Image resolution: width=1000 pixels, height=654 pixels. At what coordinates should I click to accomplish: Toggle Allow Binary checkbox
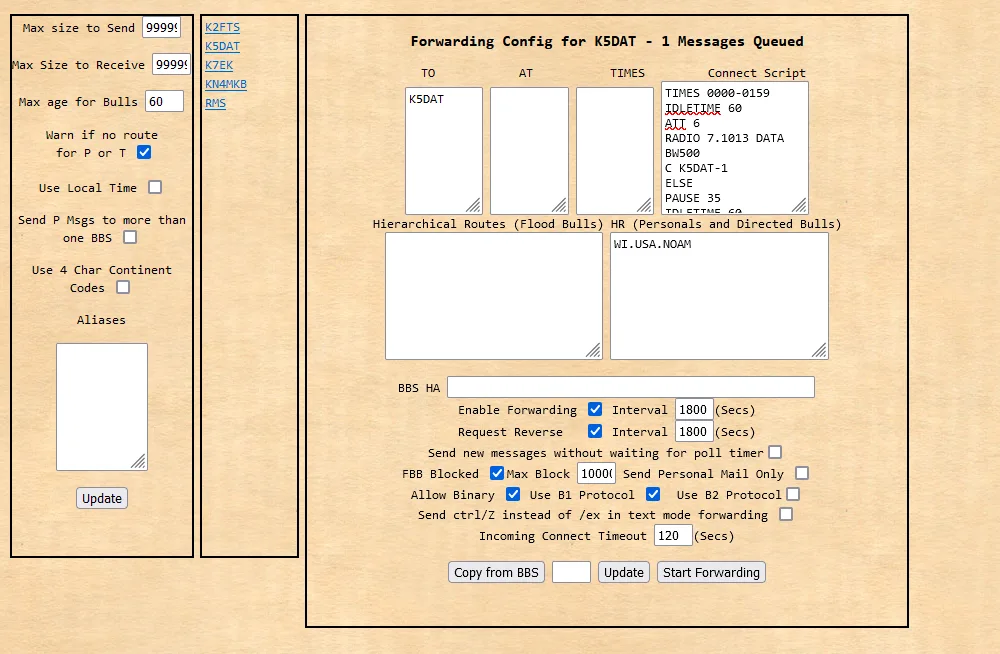point(513,494)
